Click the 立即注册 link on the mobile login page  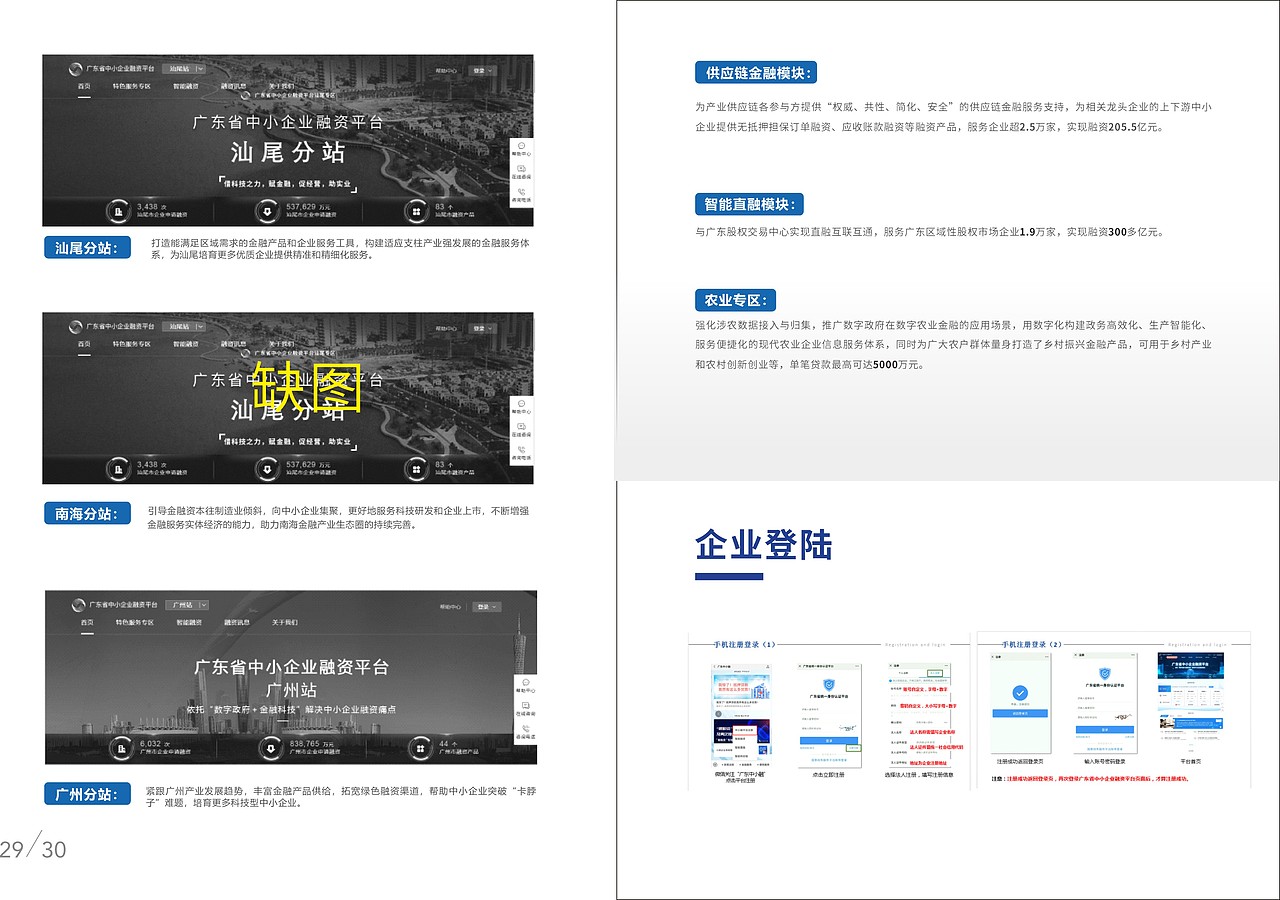tap(853, 748)
